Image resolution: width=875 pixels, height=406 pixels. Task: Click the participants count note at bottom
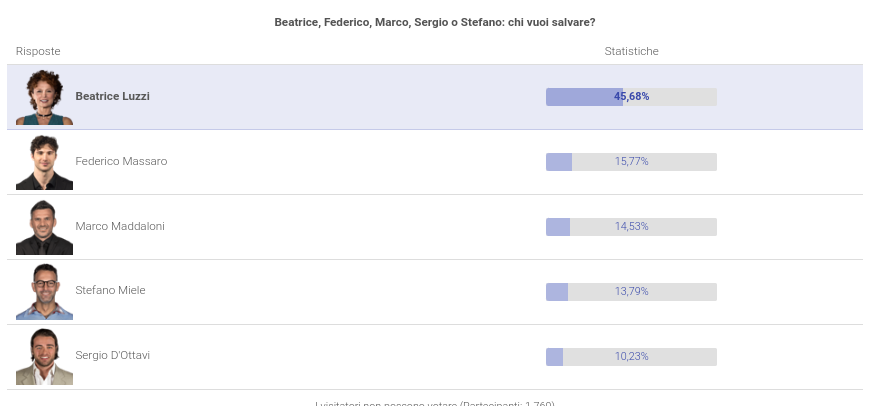pos(435,403)
